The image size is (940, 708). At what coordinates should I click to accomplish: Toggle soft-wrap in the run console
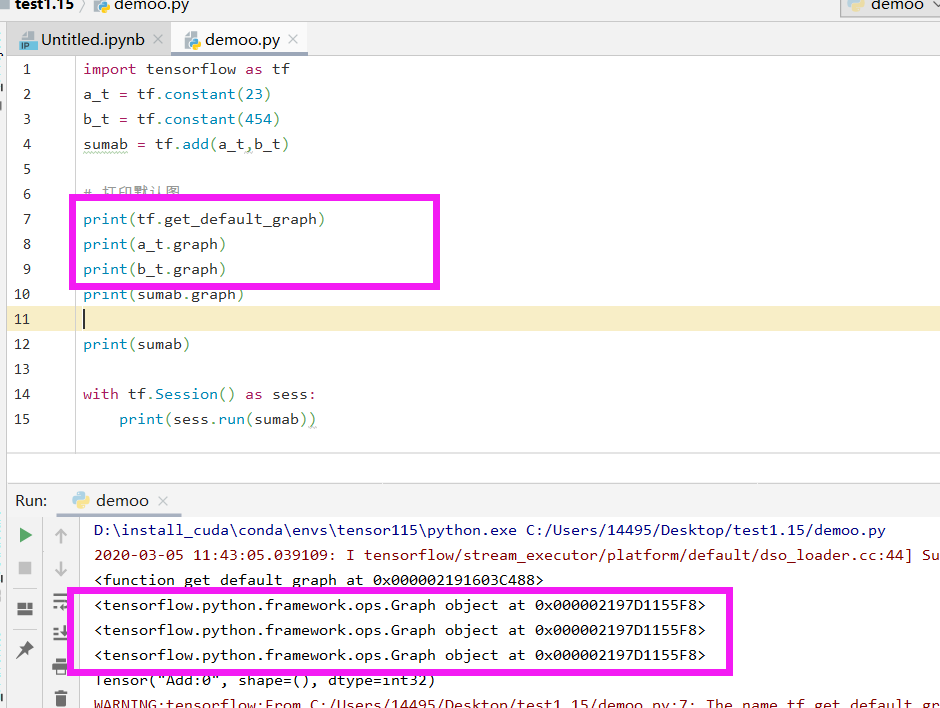61,601
